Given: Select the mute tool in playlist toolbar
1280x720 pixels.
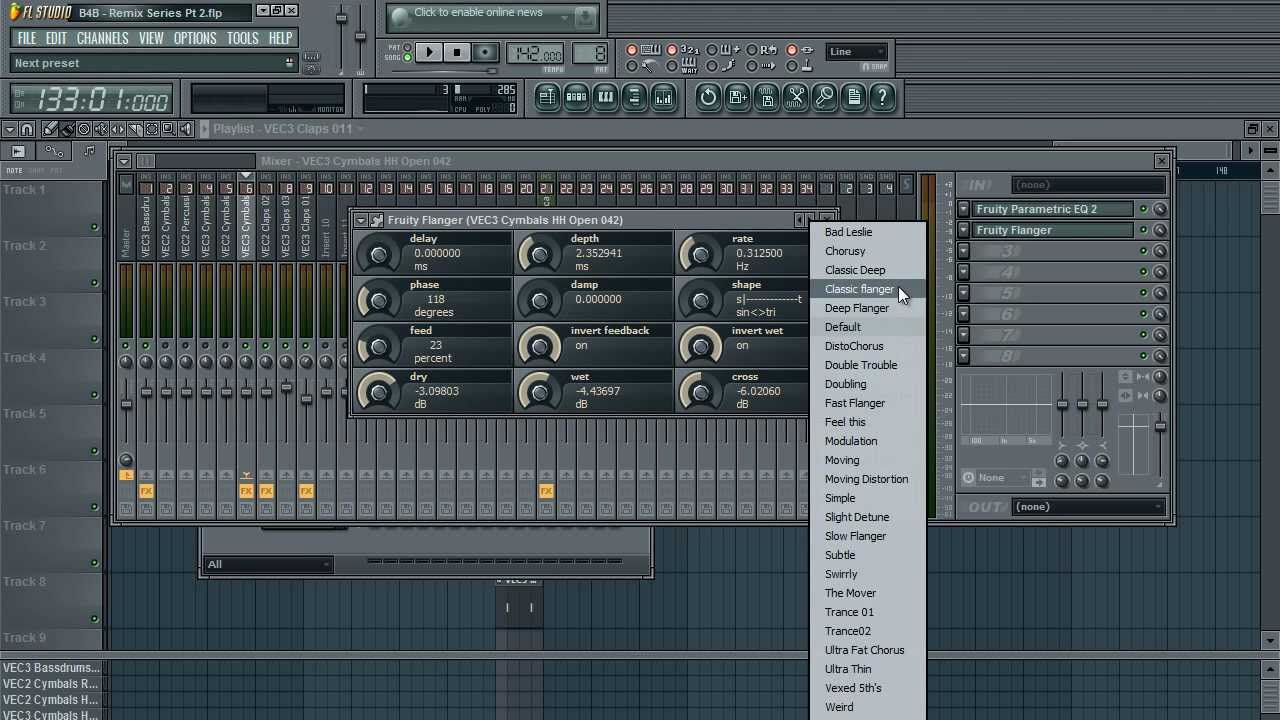Looking at the screenshot, I should click(x=101, y=129).
